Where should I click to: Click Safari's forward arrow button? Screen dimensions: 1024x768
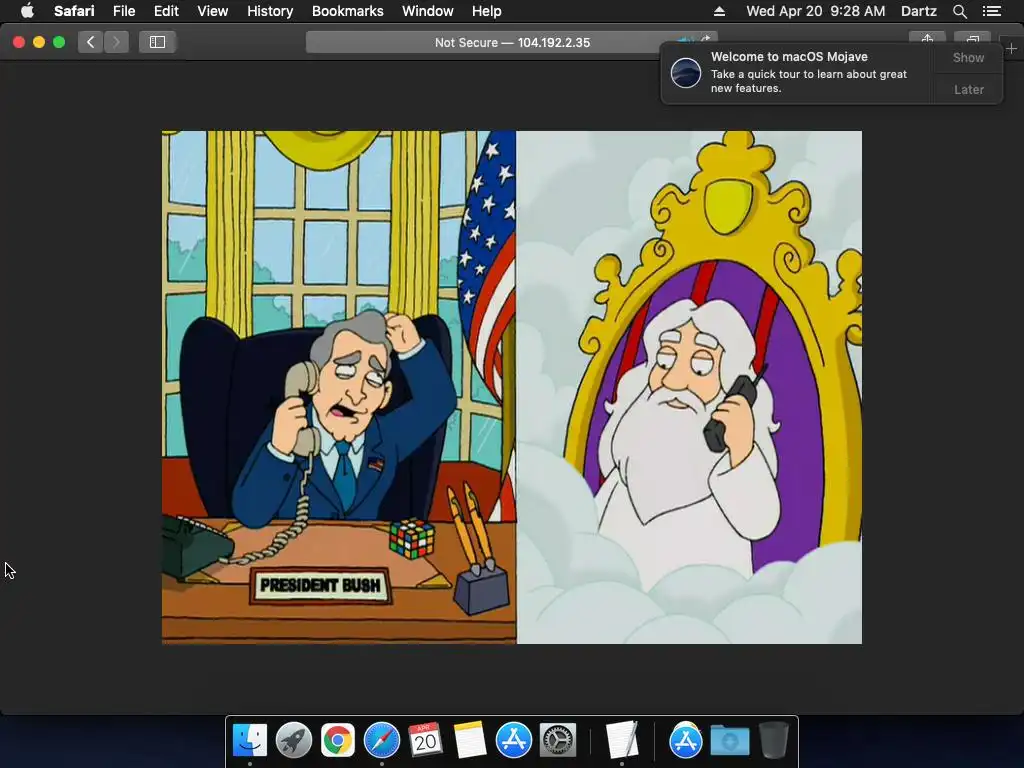[x=116, y=42]
